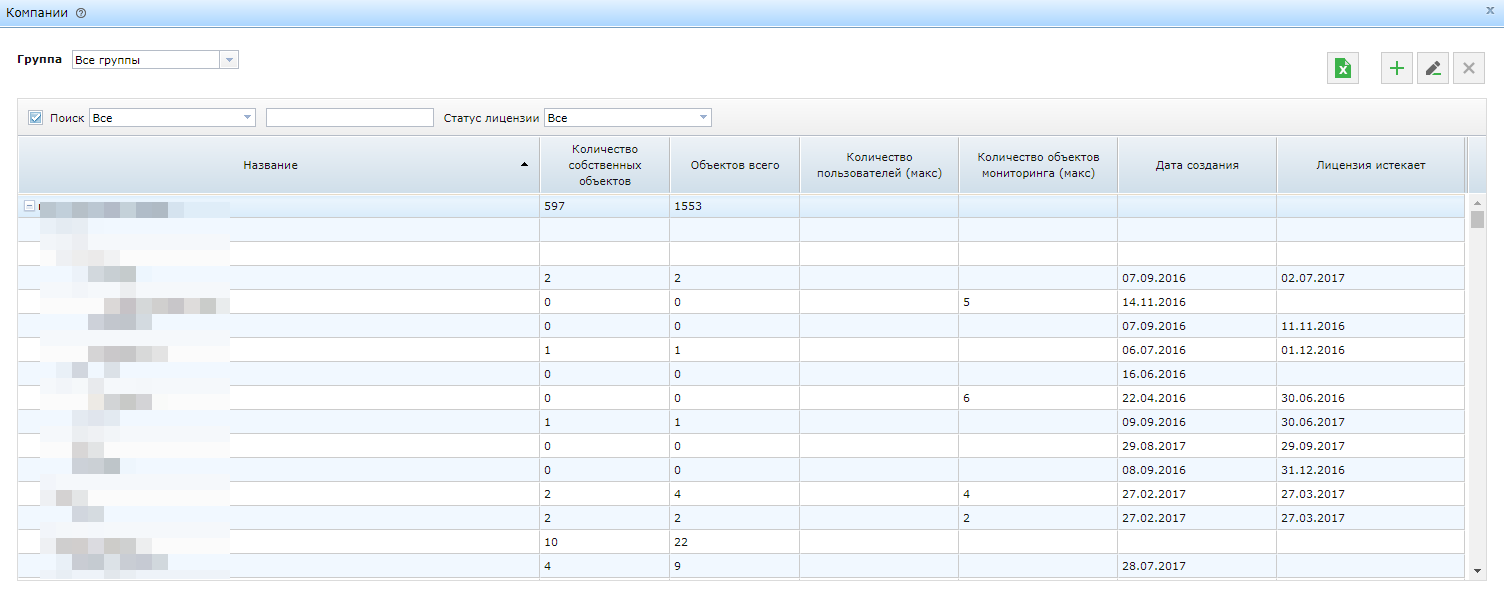Export the companies list to Excel

click(1343, 68)
